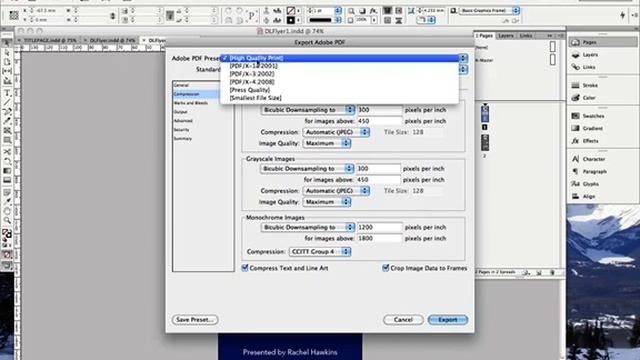Toggle Crop Image Data to Frames checkbox
Viewport: 640px width, 360px height.
pyautogui.click(x=385, y=268)
